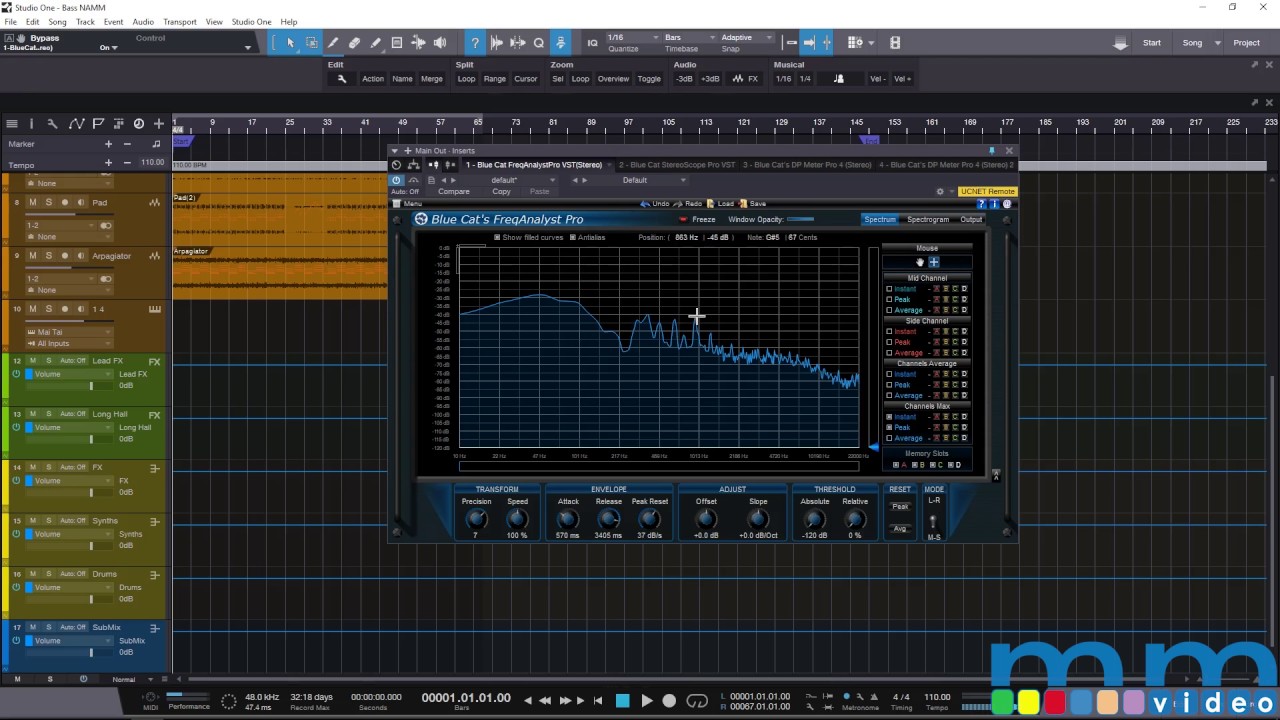
Task: Open All Inputs dropdown on track 10
Action: point(70,344)
